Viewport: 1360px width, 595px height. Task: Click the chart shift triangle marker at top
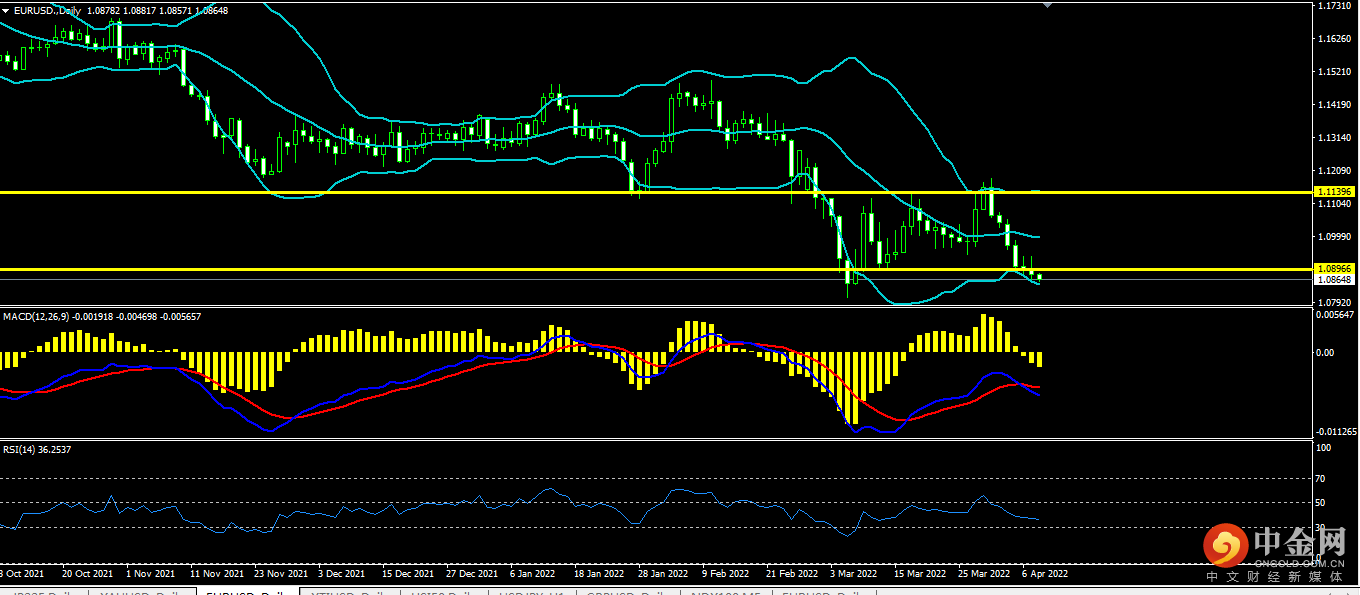[x=1047, y=5]
